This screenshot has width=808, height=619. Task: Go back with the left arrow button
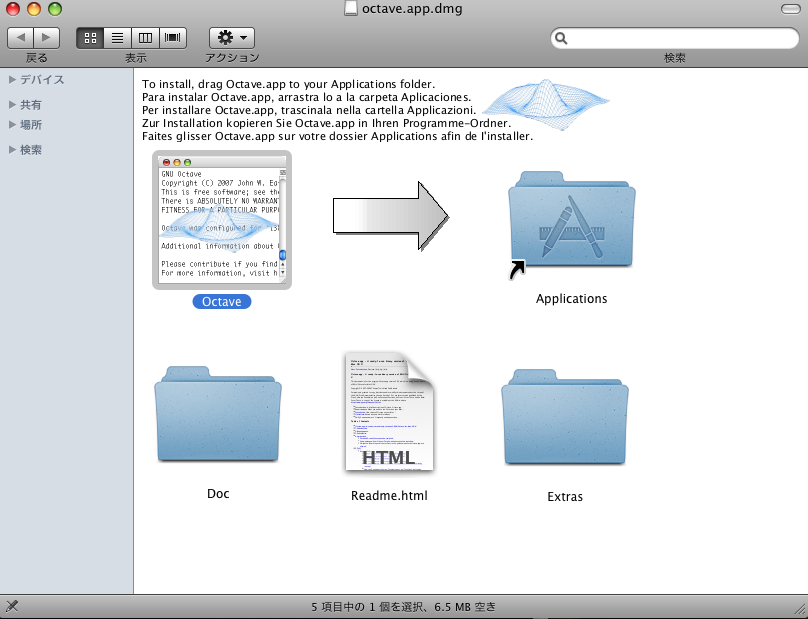21,38
